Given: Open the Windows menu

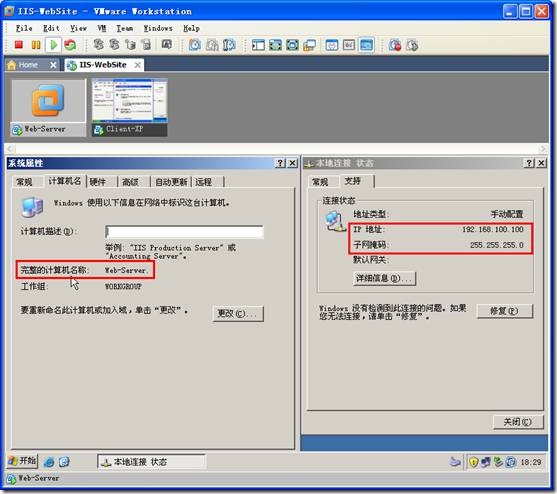Looking at the screenshot, I should (x=158, y=28).
